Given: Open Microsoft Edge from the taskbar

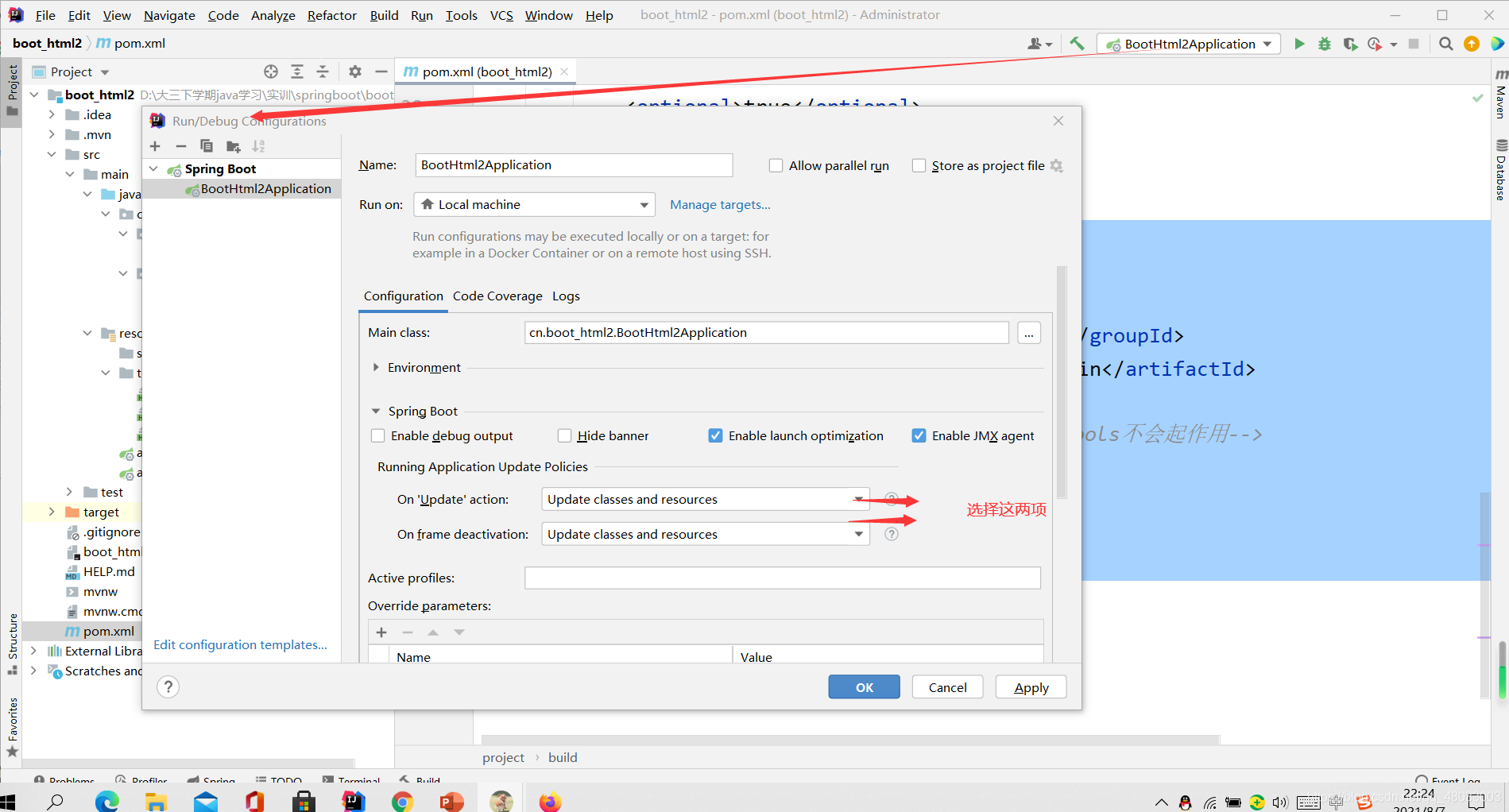Looking at the screenshot, I should [x=107, y=801].
